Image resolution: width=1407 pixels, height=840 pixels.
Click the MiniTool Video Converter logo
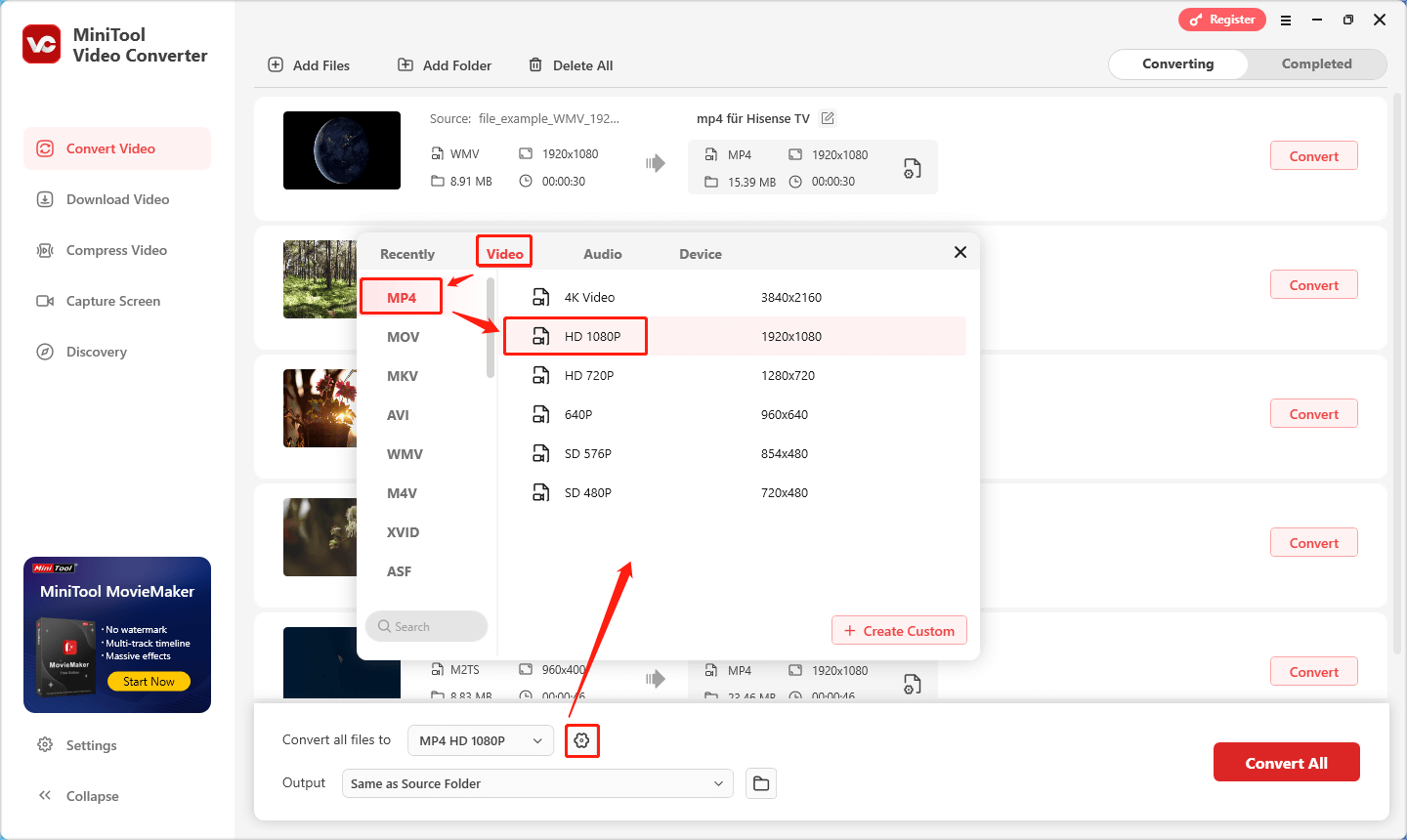[42, 44]
